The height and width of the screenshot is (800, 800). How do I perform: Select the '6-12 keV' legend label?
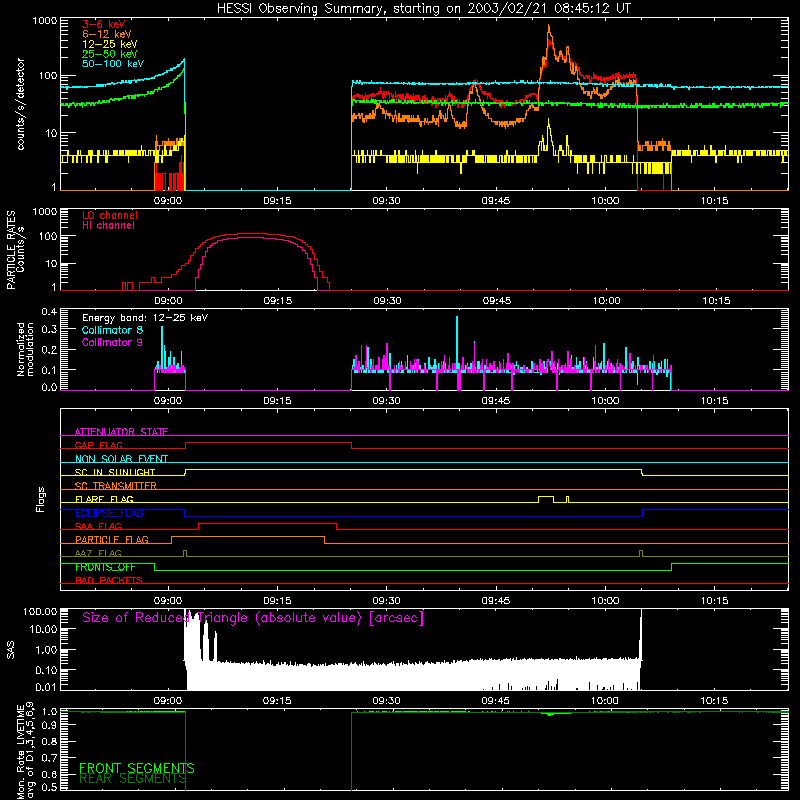coord(106,34)
